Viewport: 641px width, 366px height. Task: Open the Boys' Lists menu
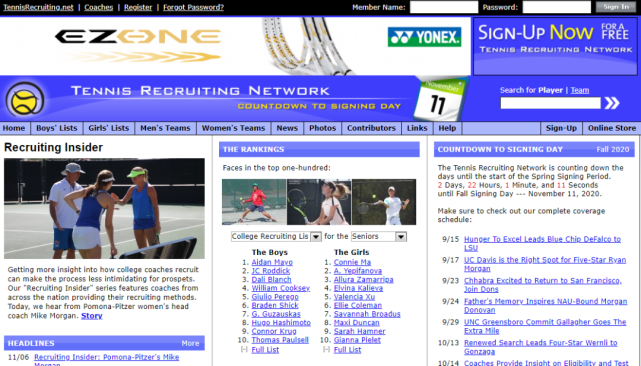56,128
